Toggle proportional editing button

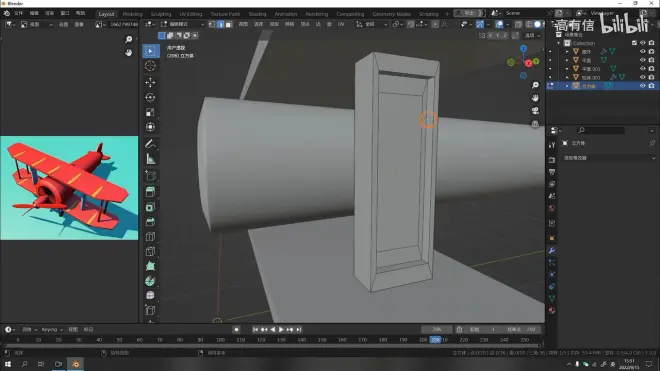435,24
